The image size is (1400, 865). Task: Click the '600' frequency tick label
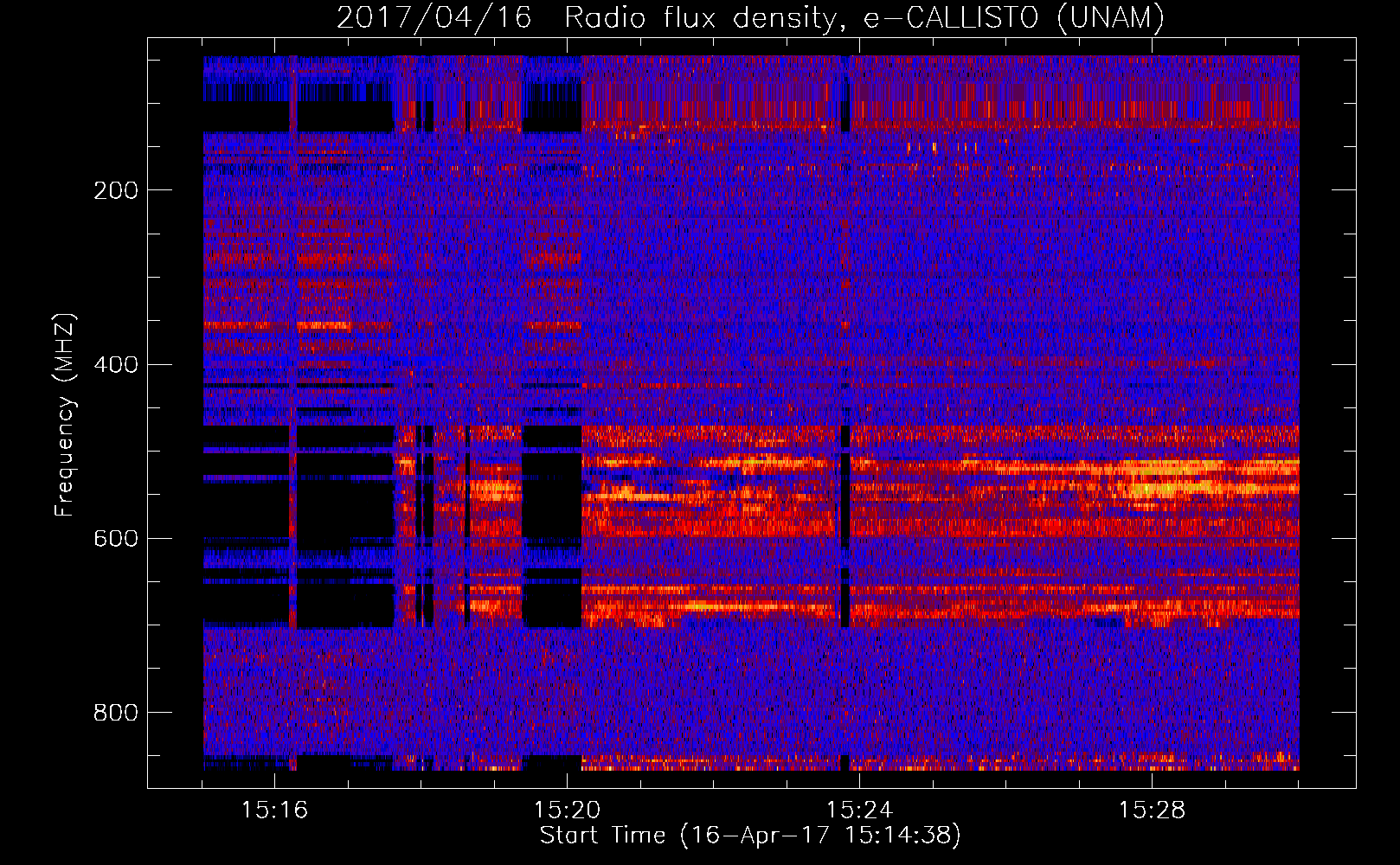(116, 538)
